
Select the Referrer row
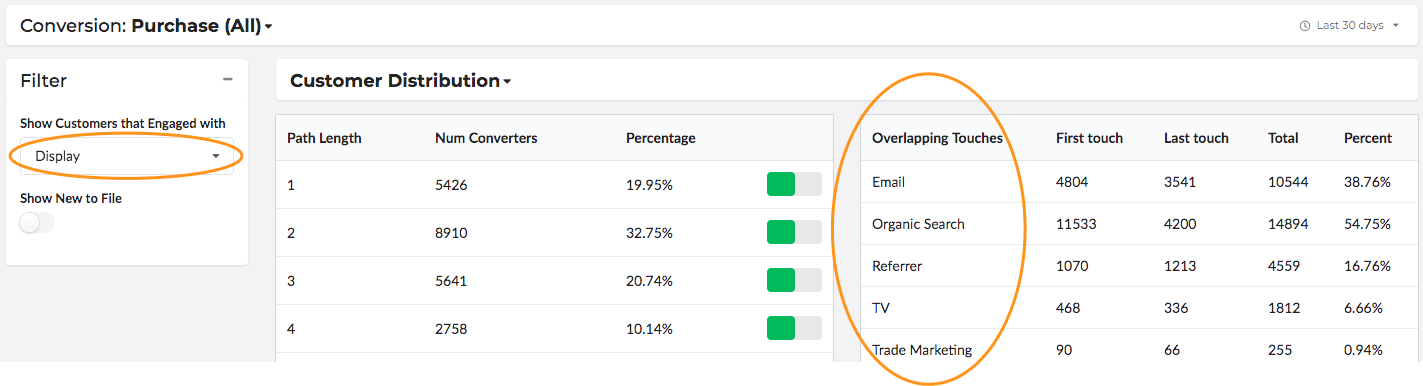click(x=1138, y=266)
